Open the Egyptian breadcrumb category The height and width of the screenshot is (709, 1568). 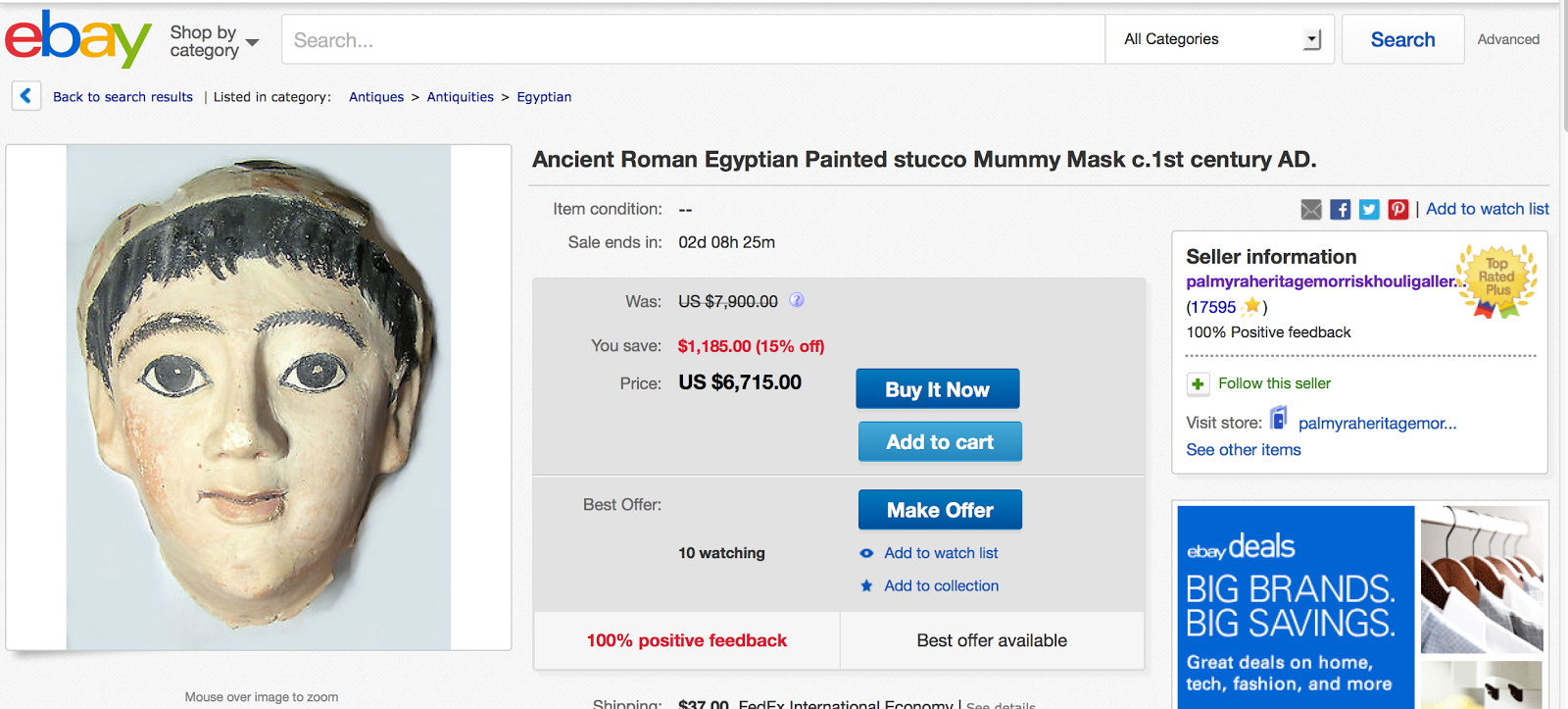[544, 97]
